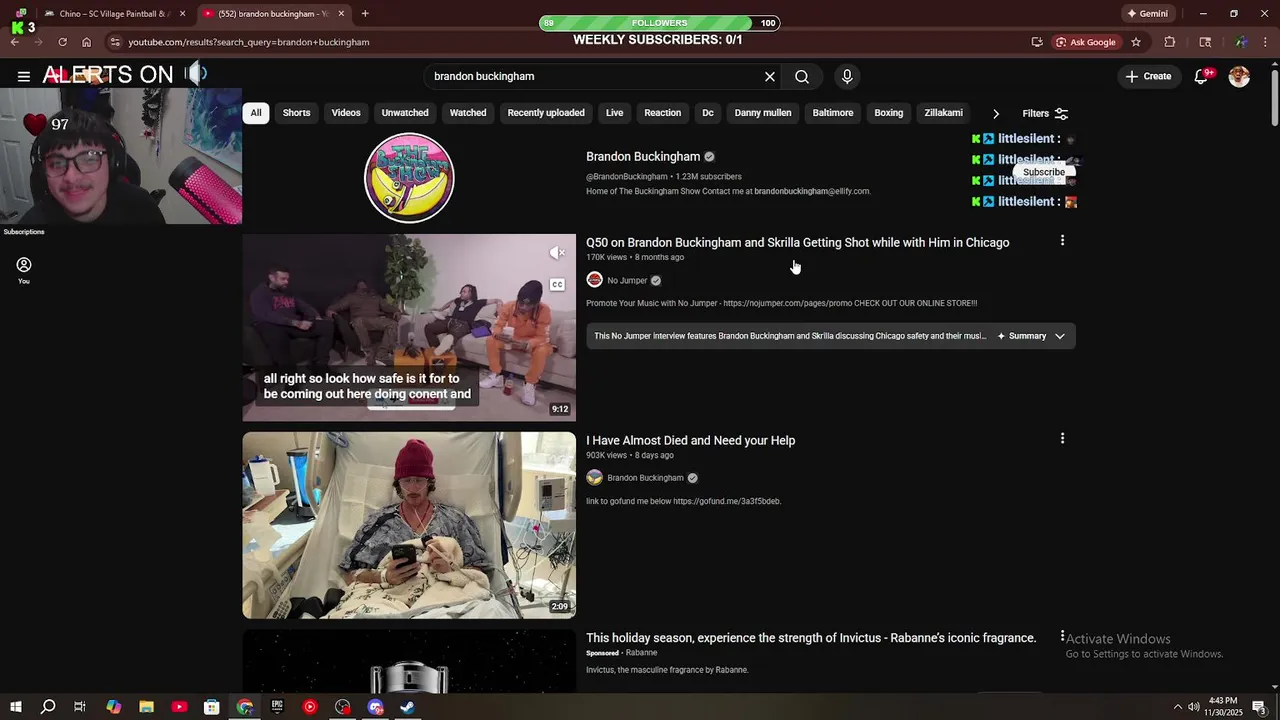Image resolution: width=1280 pixels, height=720 pixels.
Task: Select the Recently uploaded filter chip
Action: pos(546,113)
